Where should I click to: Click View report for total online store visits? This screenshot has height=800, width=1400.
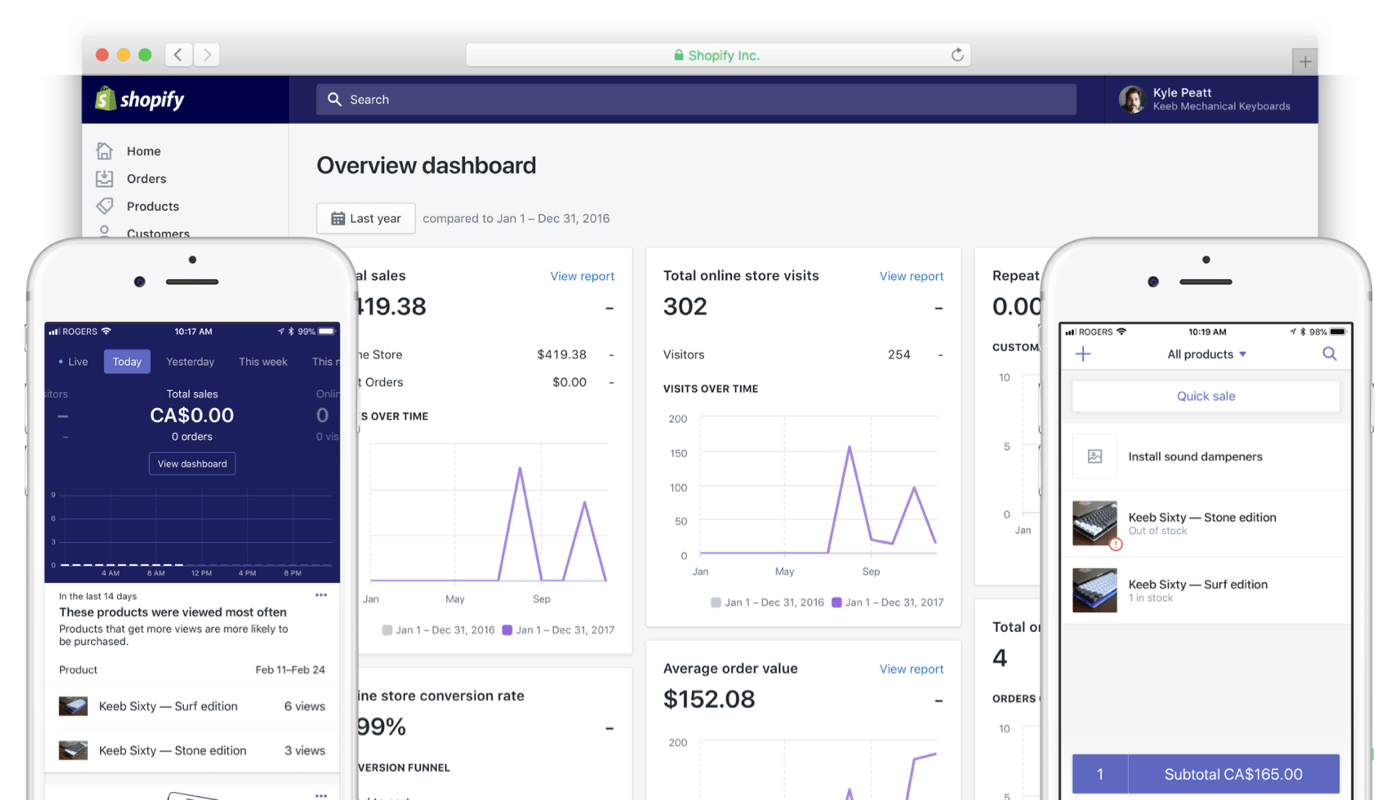coord(911,276)
